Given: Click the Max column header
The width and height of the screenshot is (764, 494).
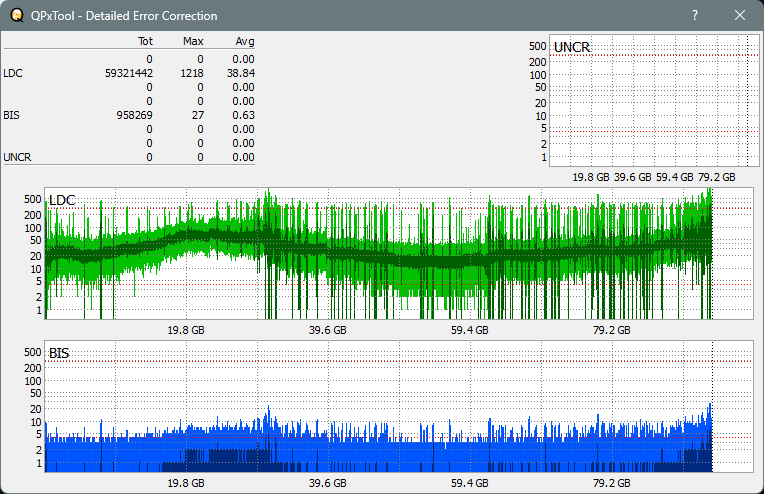Looking at the screenshot, I should click(x=193, y=41).
